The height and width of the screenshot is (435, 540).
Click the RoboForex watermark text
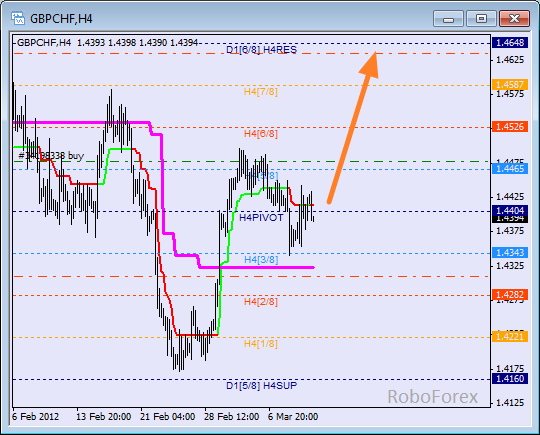(433, 397)
